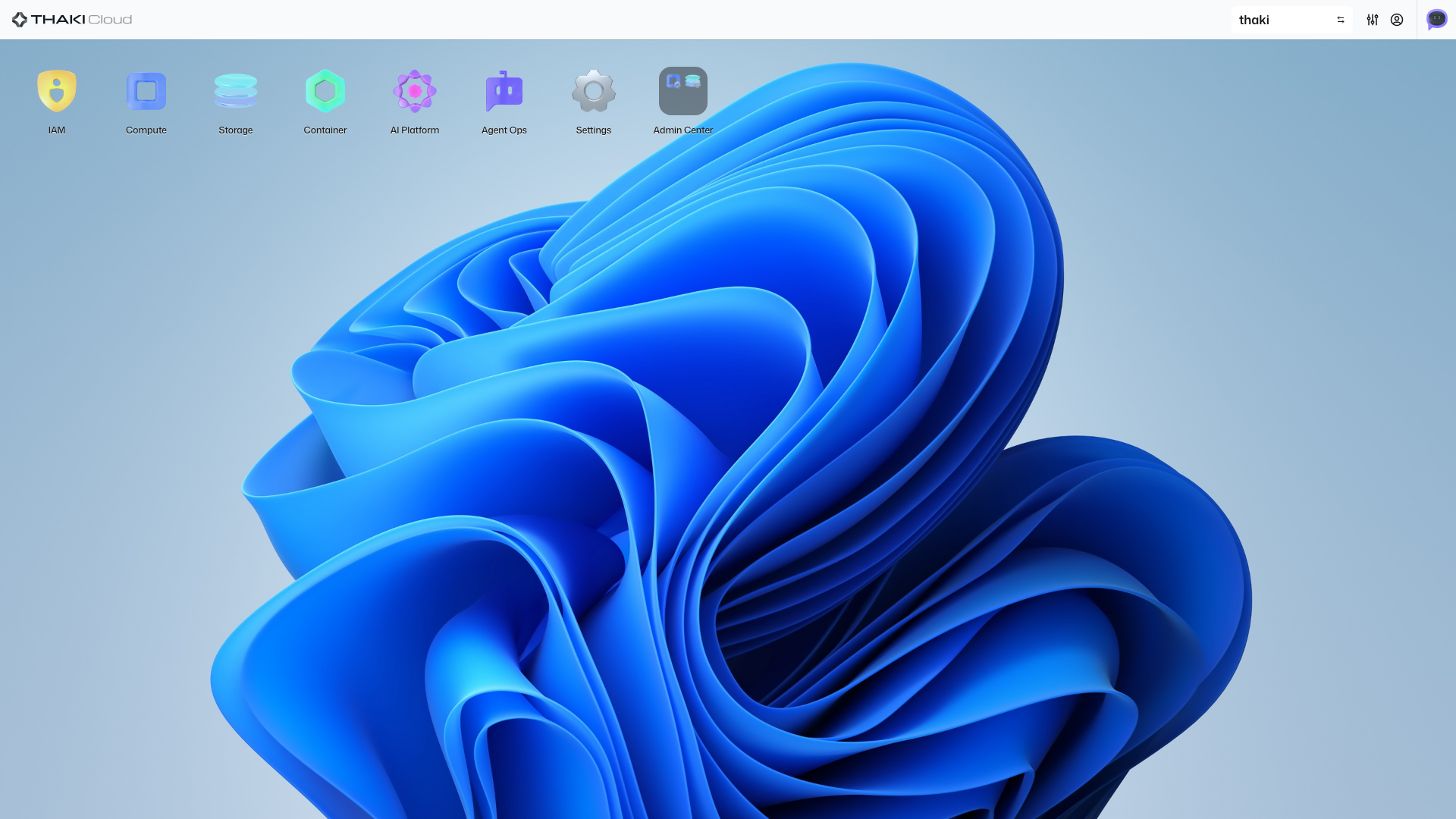Launch the Compute app icon
Viewport: 1456px width, 819px height.
point(146,91)
